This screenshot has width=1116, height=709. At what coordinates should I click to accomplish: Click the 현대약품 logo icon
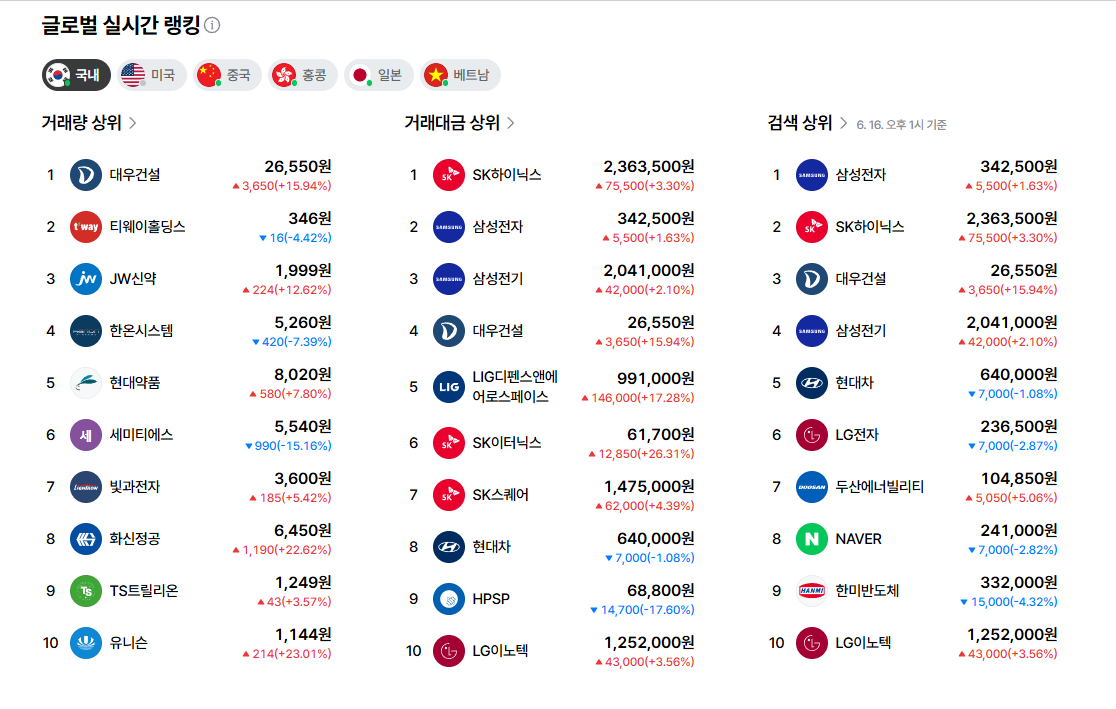[86, 383]
